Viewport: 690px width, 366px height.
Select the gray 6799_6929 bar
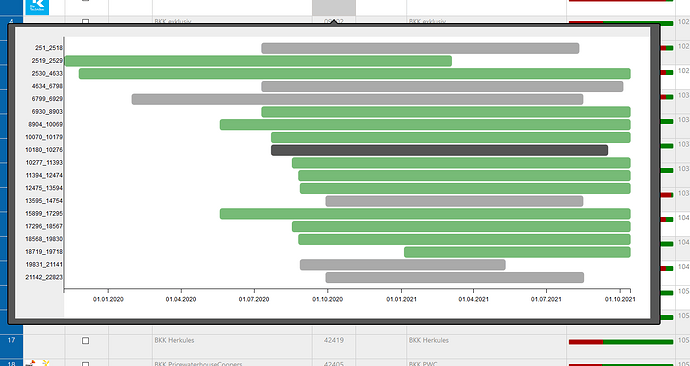tap(357, 99)
